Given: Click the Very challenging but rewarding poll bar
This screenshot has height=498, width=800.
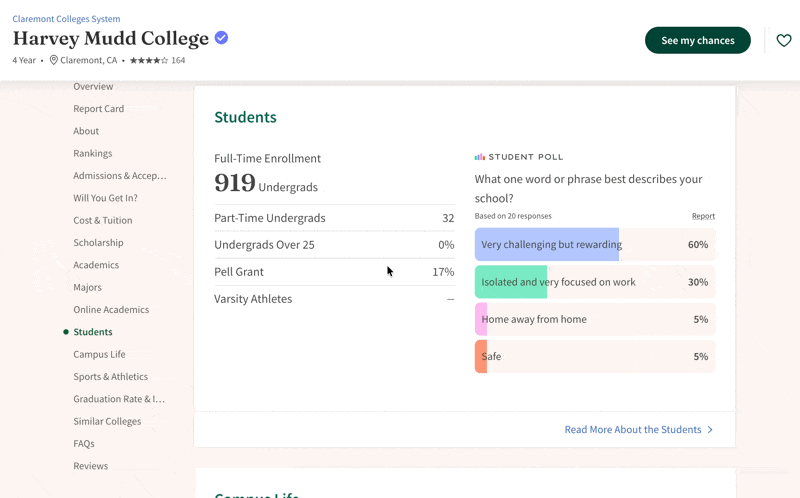Looking at the screenshot, I should tap(595, 244).
